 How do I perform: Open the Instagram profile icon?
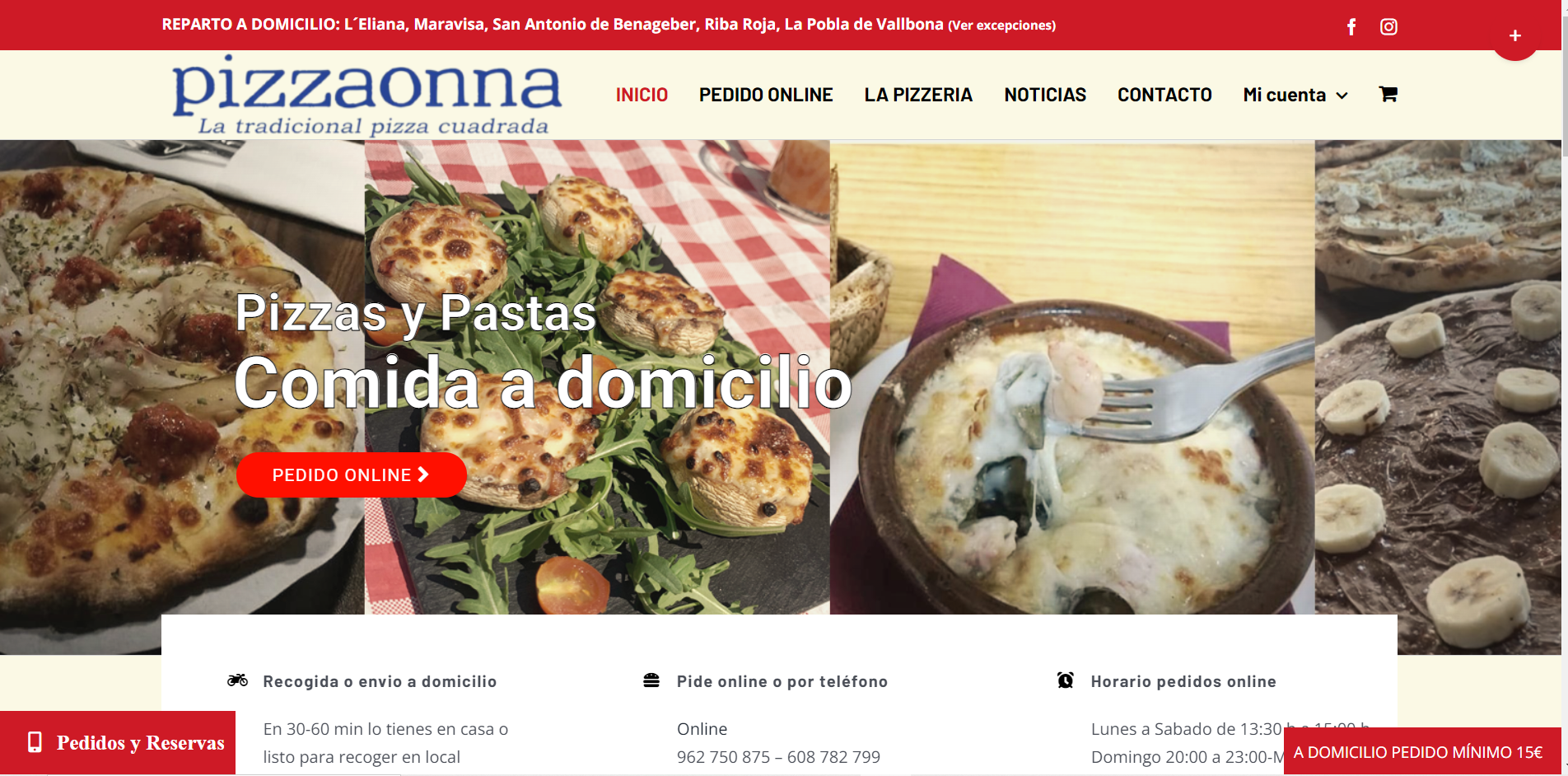[1388, 27]
